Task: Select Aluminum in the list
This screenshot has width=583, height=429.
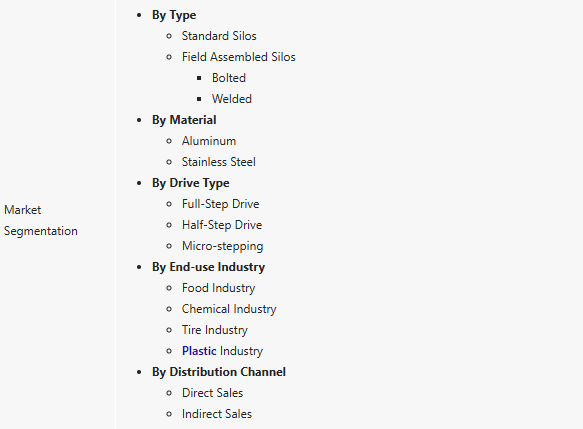Action: 209,141
